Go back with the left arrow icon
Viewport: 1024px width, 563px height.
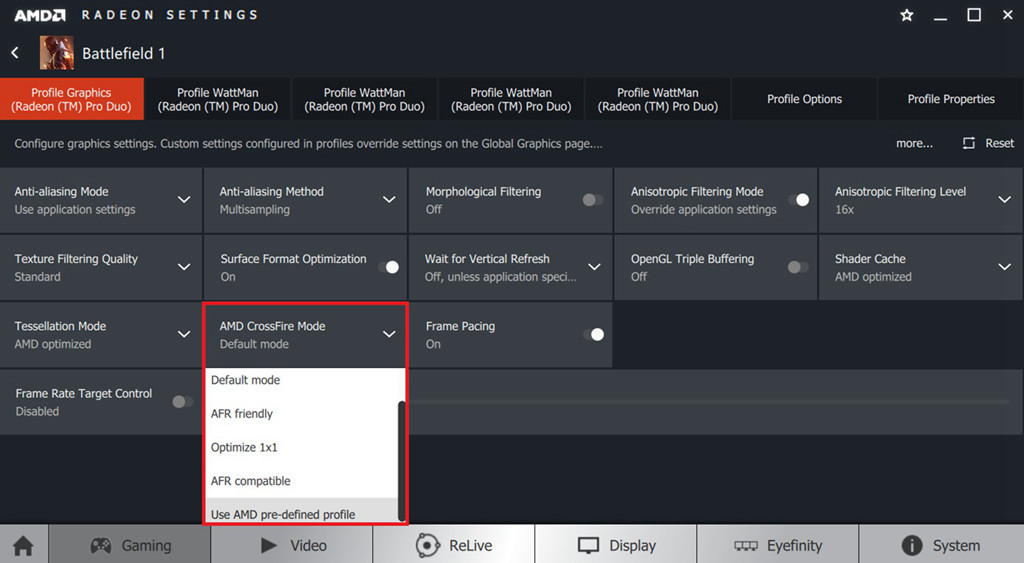(x=15, y=53)
